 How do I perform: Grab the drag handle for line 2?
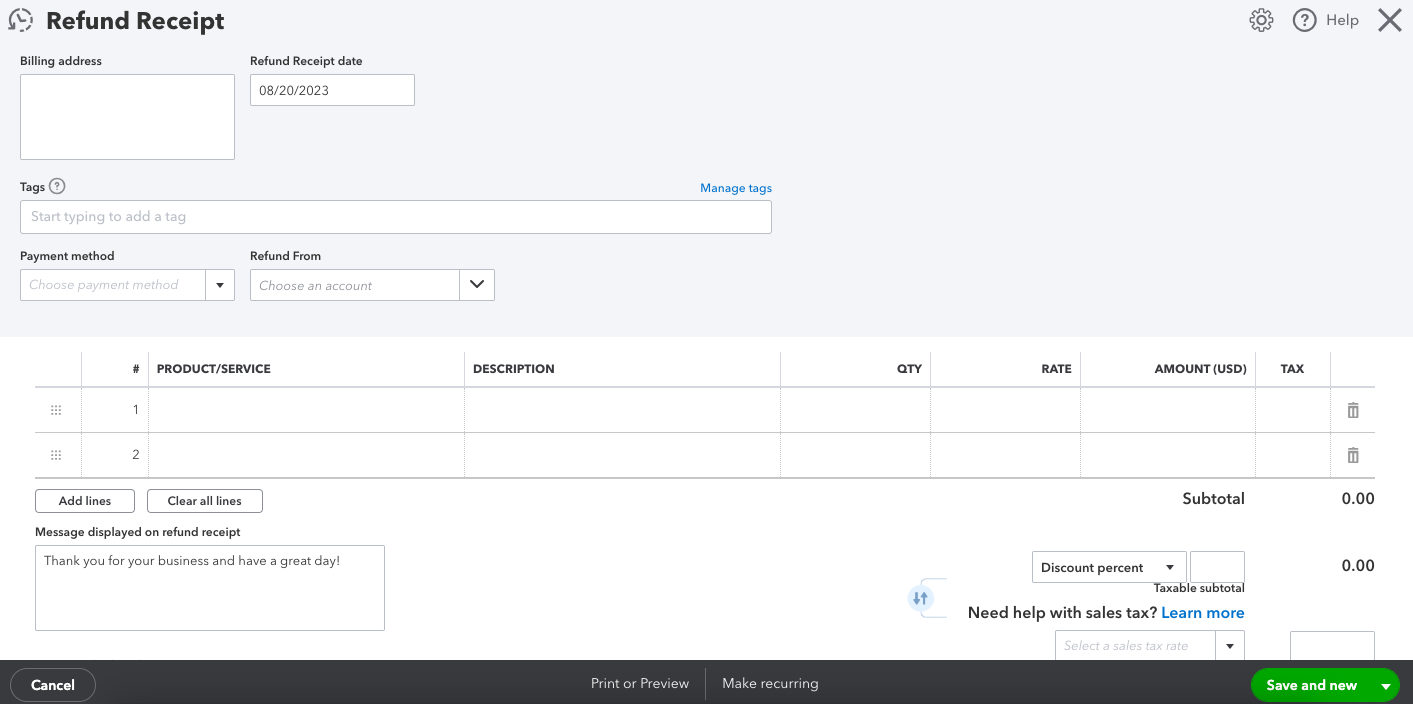(x=56, y=455)
